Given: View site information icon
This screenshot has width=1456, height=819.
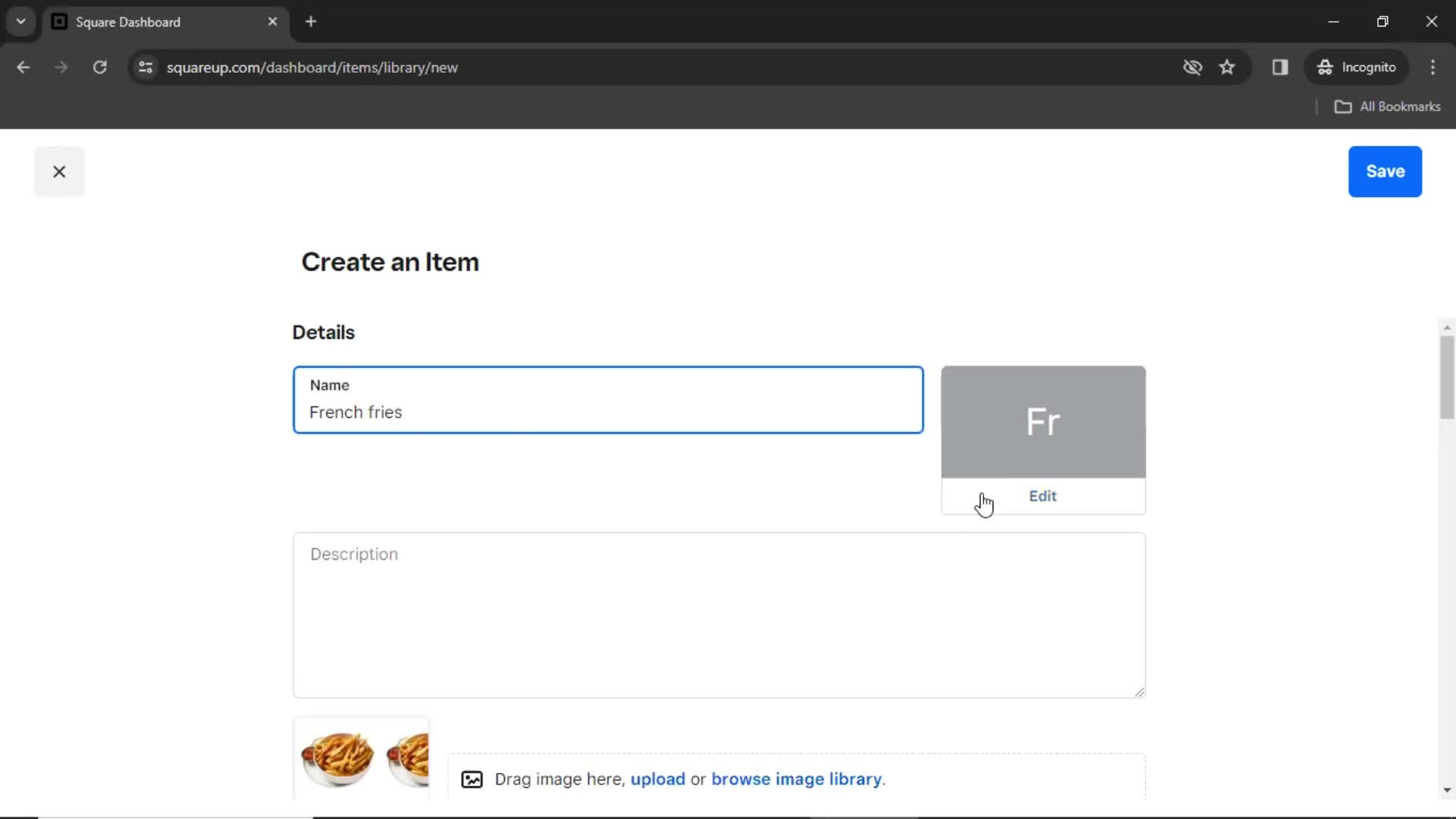Looking at the screenshot, I should point(146,67).
